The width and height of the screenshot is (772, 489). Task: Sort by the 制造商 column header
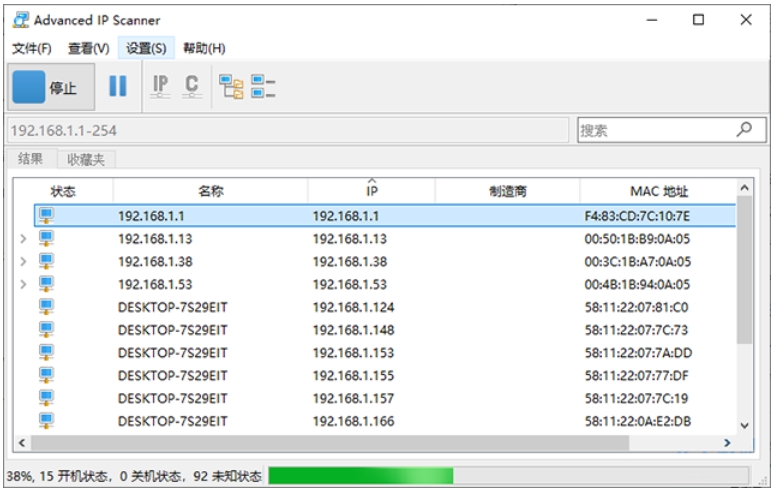[x=508, y=191]
